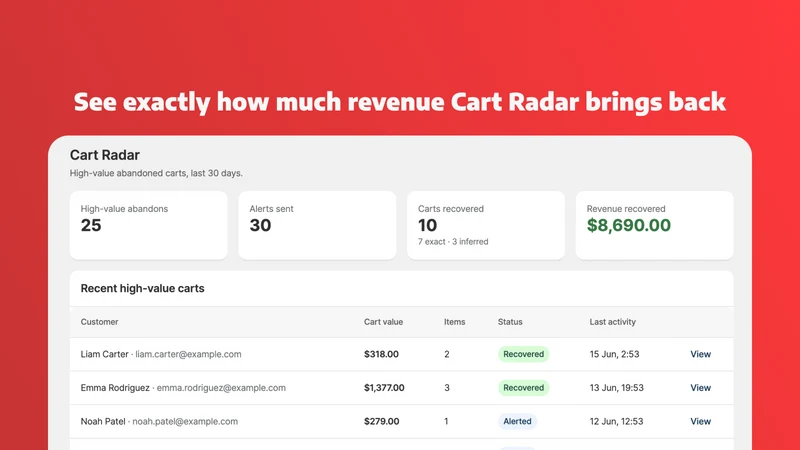Select the Carts recovered card
800x450 pixels.
pos(486,225)
